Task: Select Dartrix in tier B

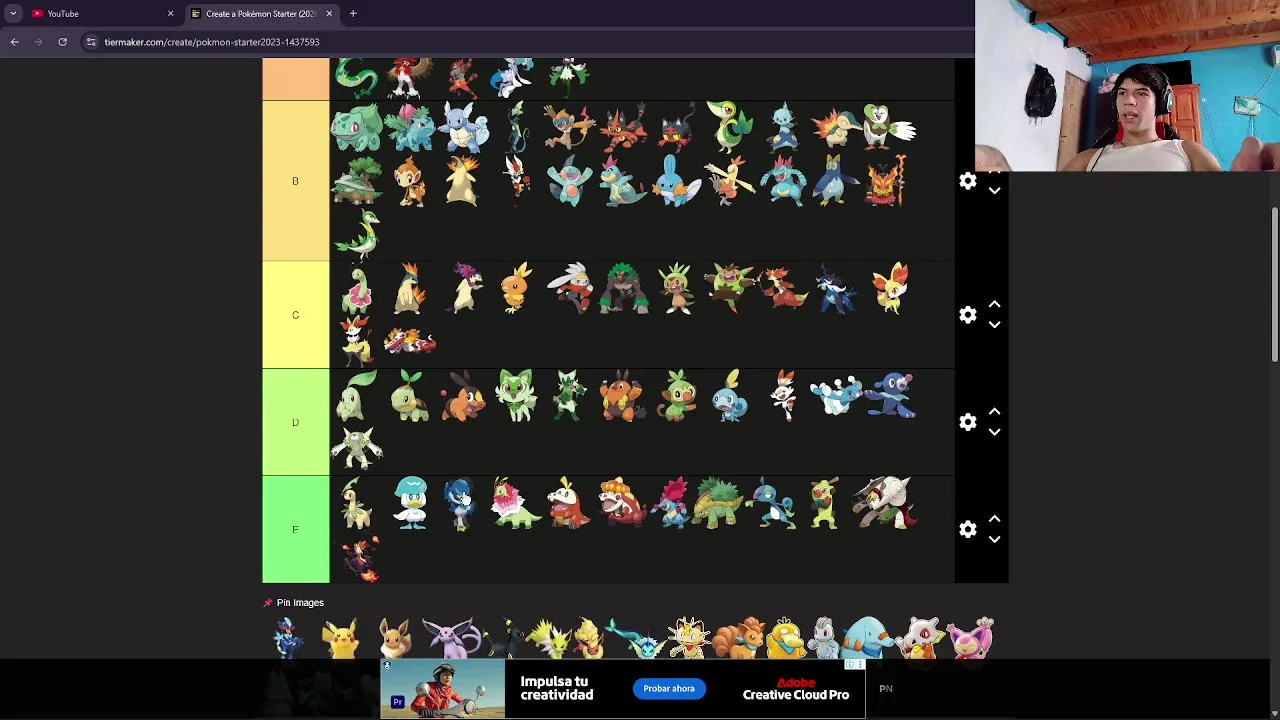Action: point(888,128)
